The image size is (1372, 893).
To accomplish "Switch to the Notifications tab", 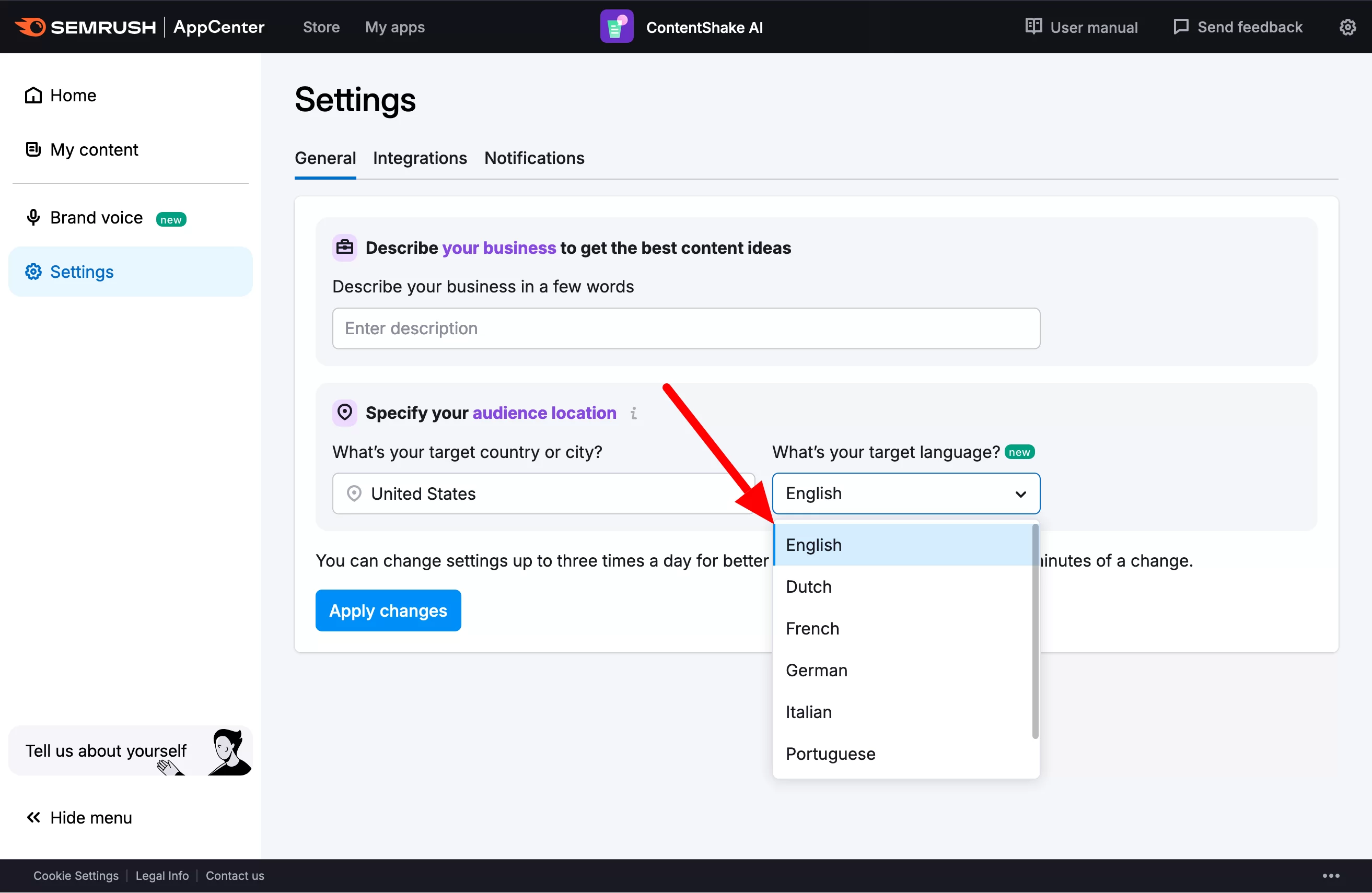I will coord(534,158).
